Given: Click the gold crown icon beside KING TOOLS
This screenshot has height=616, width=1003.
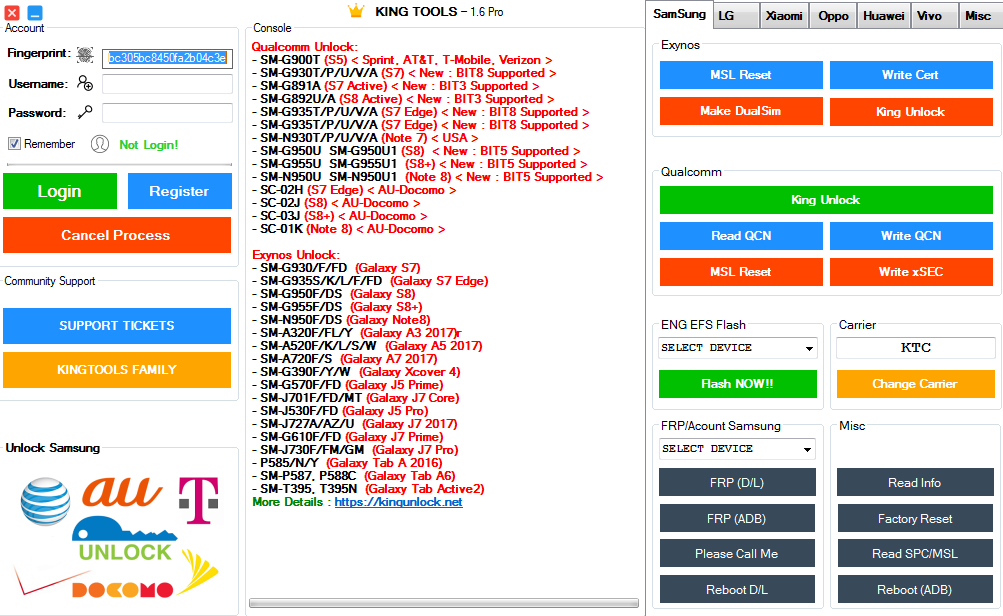Looking at the screenshot, I should pos(356,11).
